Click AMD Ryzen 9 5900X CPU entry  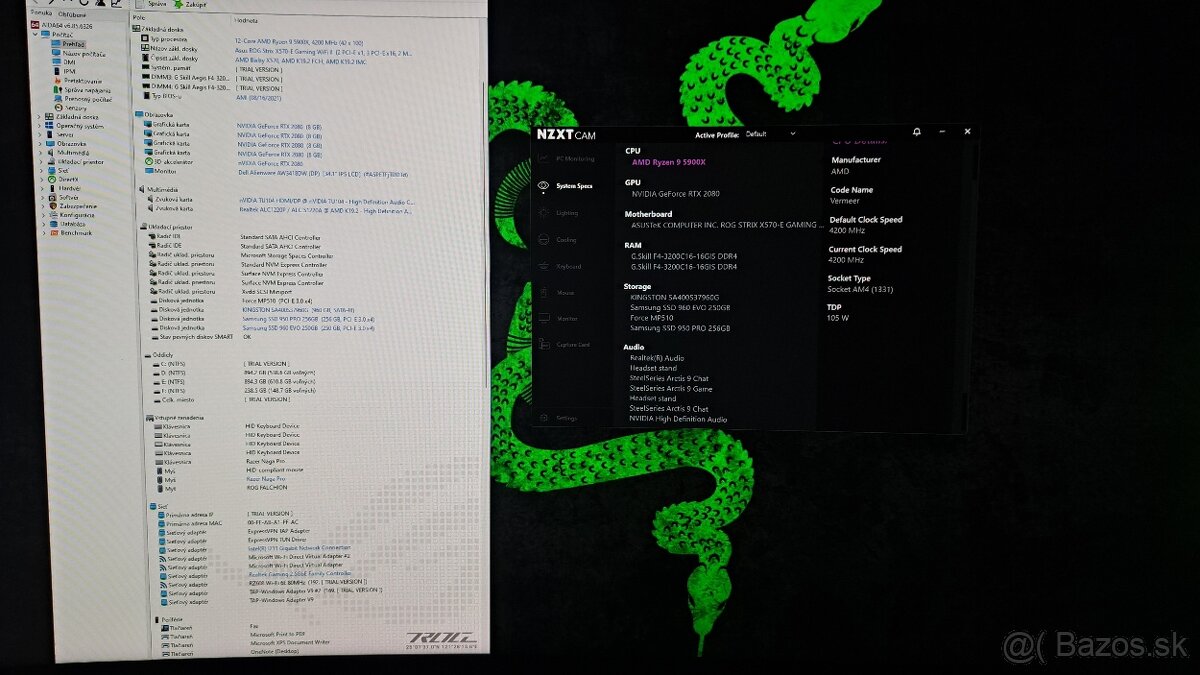[x=668, y=162]
